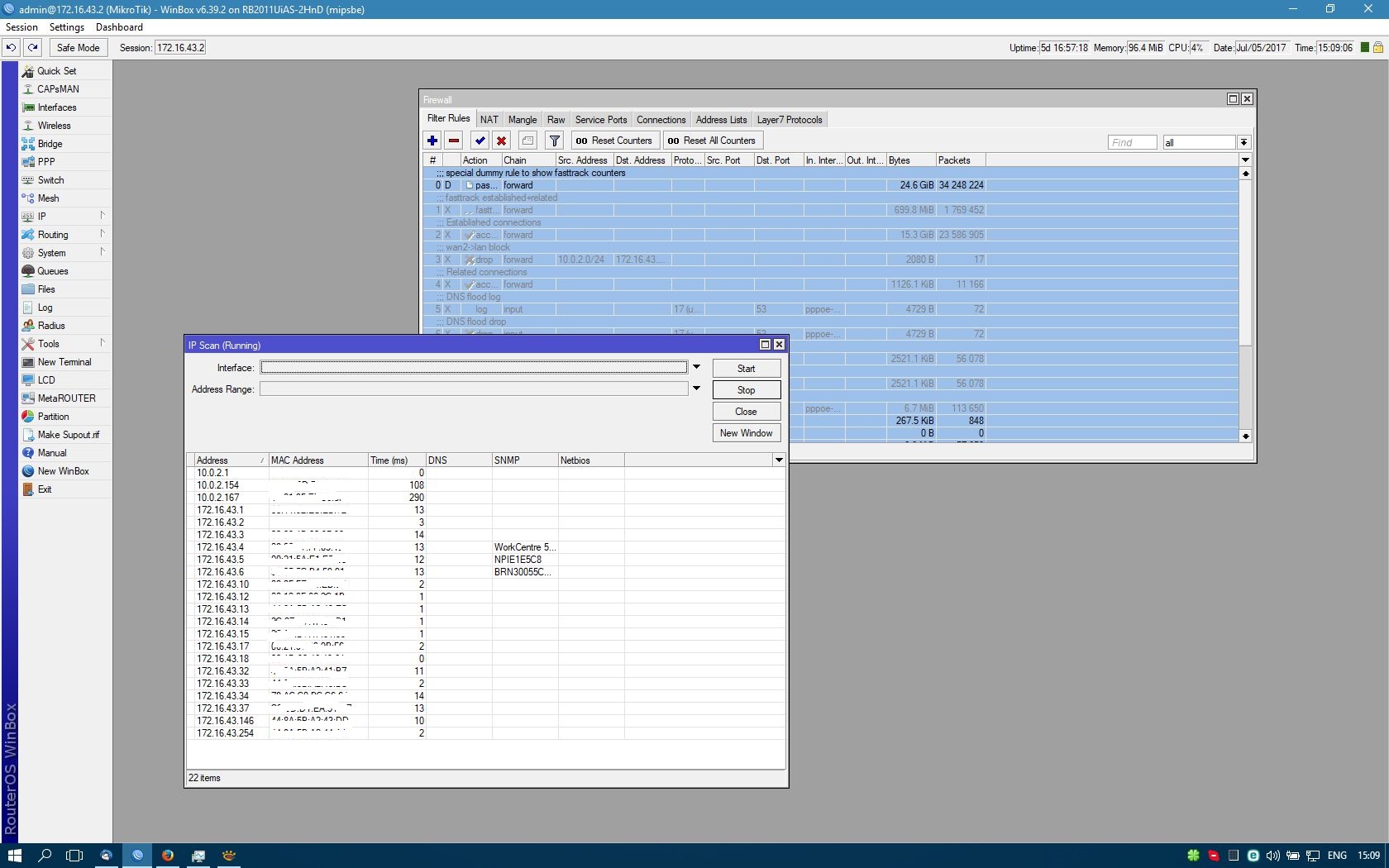
Task: Open the taskbar search
Action: point(45,856)
